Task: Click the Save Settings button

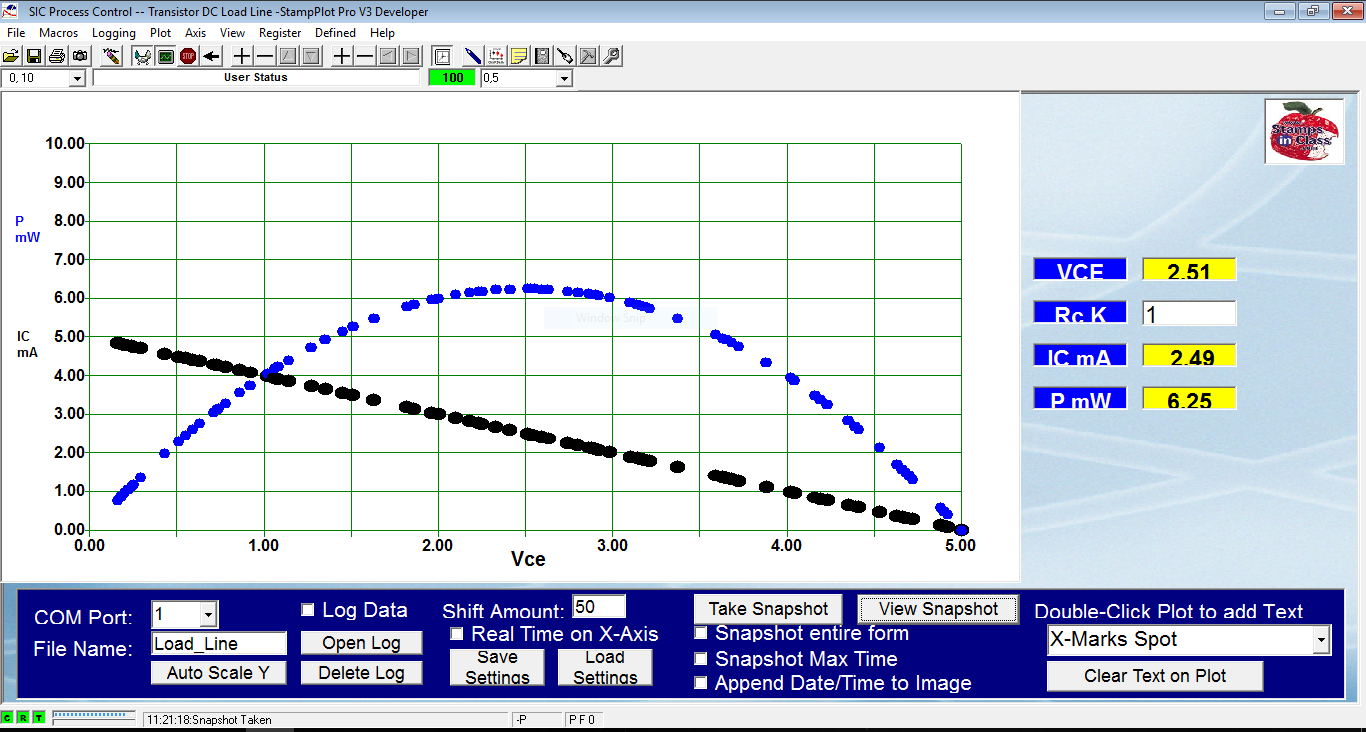Action: [497, 668]
